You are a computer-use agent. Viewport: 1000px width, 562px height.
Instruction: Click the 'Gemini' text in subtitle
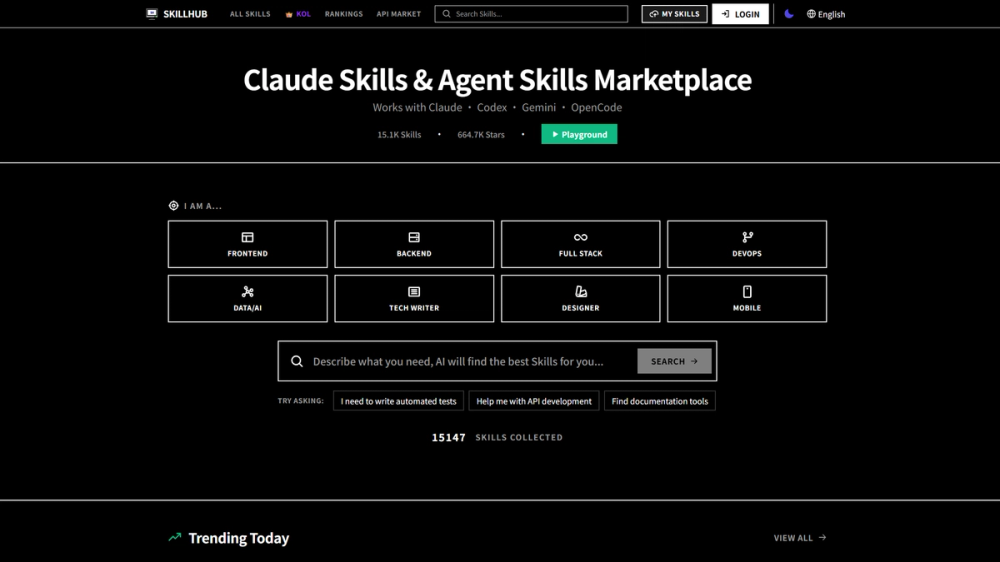click(539, 107)
